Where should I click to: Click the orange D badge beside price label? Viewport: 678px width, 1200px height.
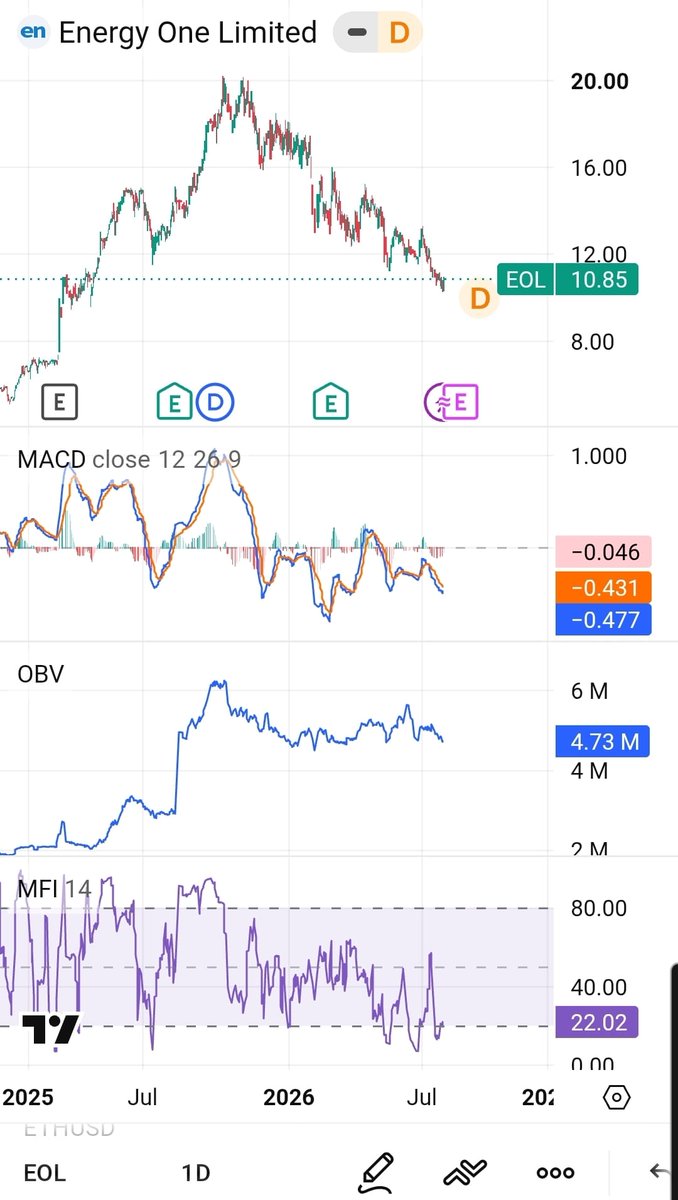coord(479,299)
